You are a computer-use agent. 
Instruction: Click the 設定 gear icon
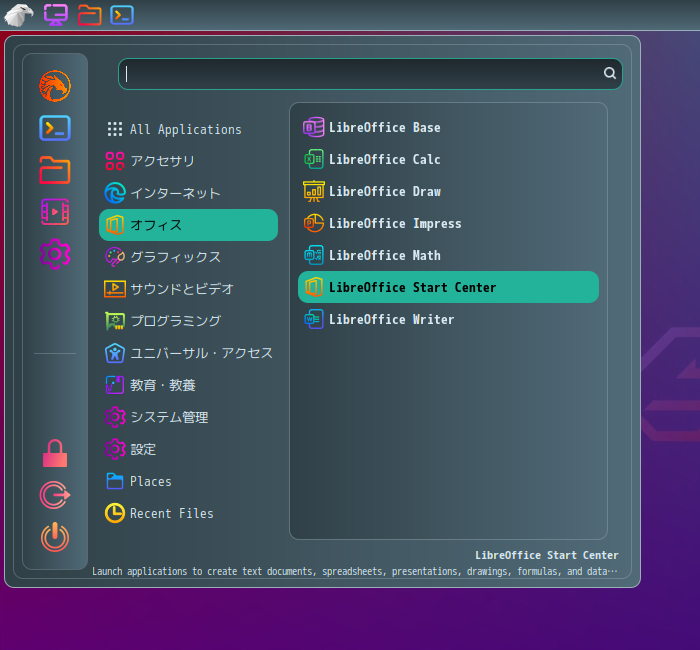point(115,449)
